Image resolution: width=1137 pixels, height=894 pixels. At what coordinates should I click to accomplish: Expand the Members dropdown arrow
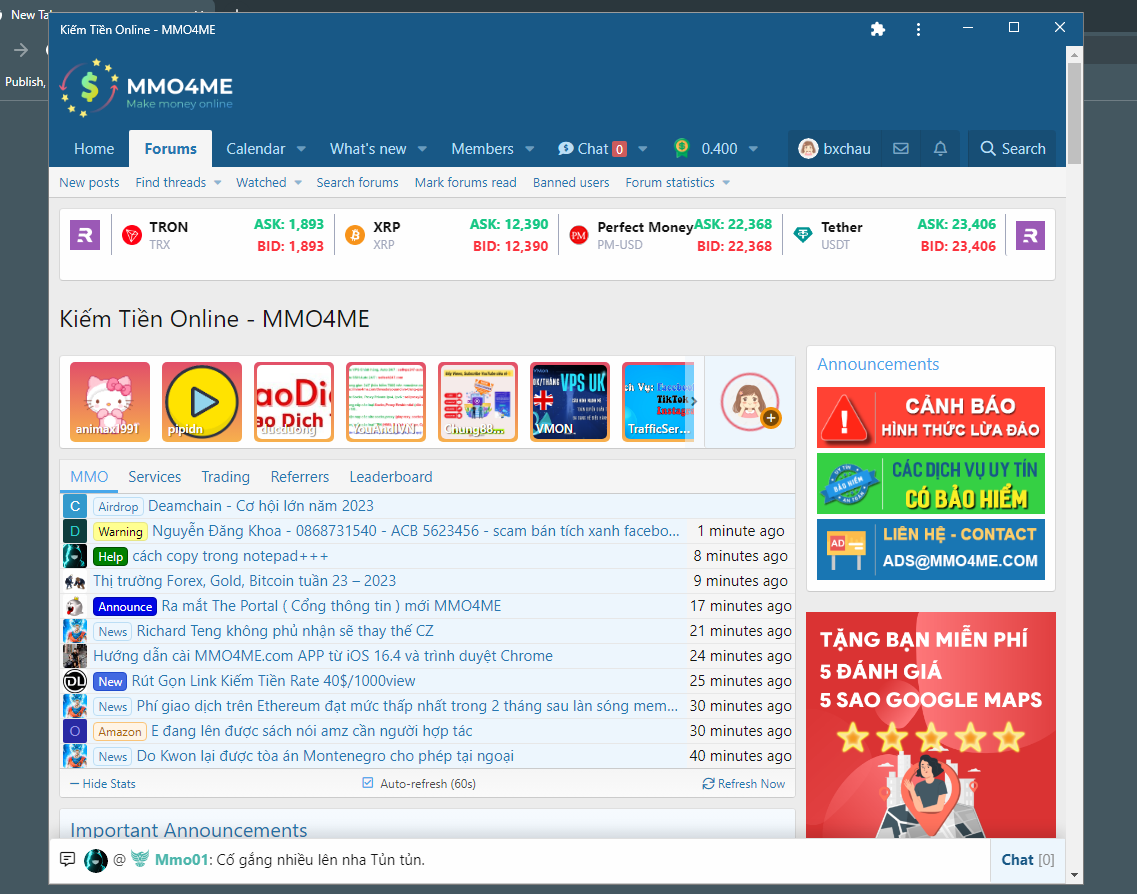click(x=529, y=149)
